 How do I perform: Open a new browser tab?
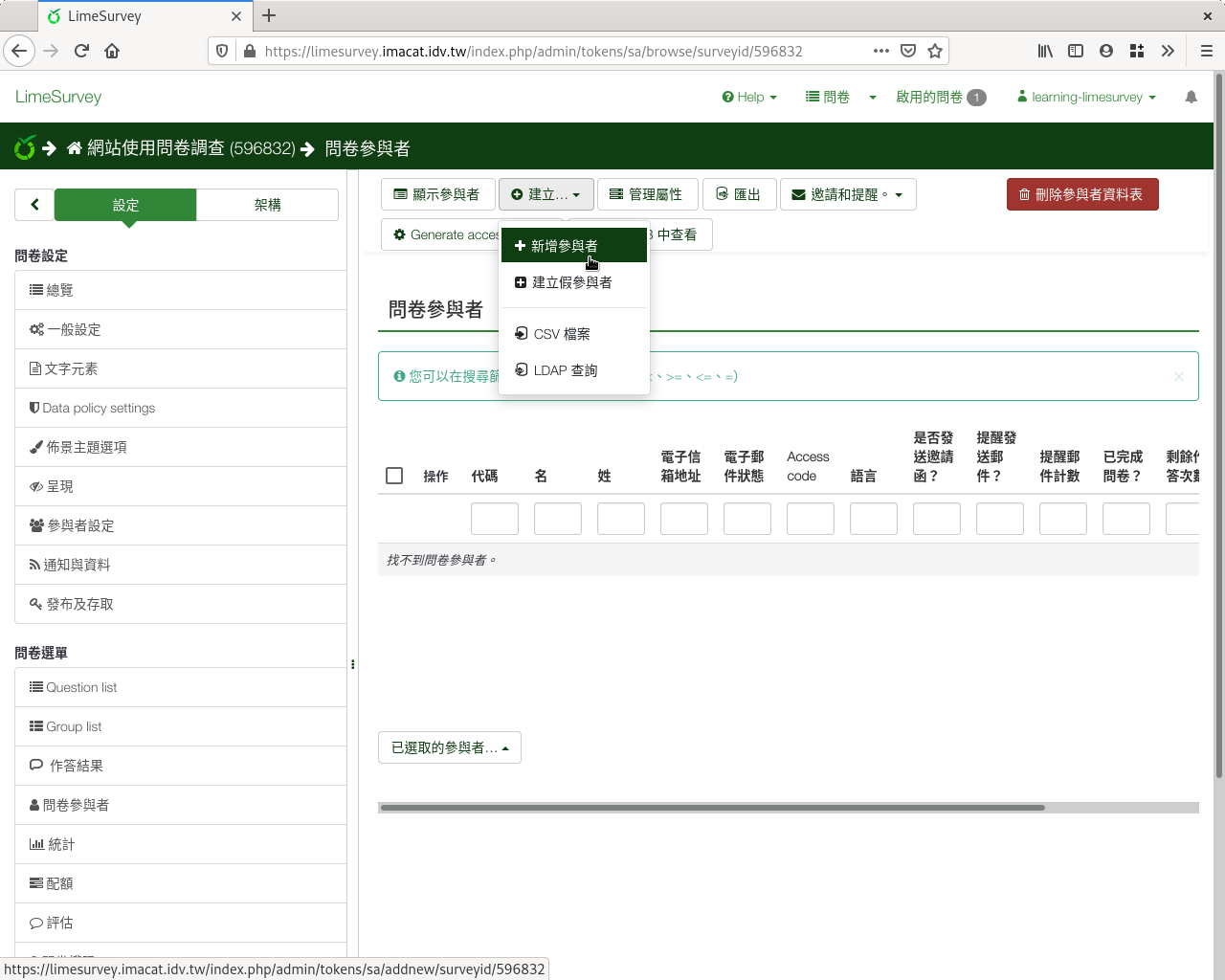point(269,15)
